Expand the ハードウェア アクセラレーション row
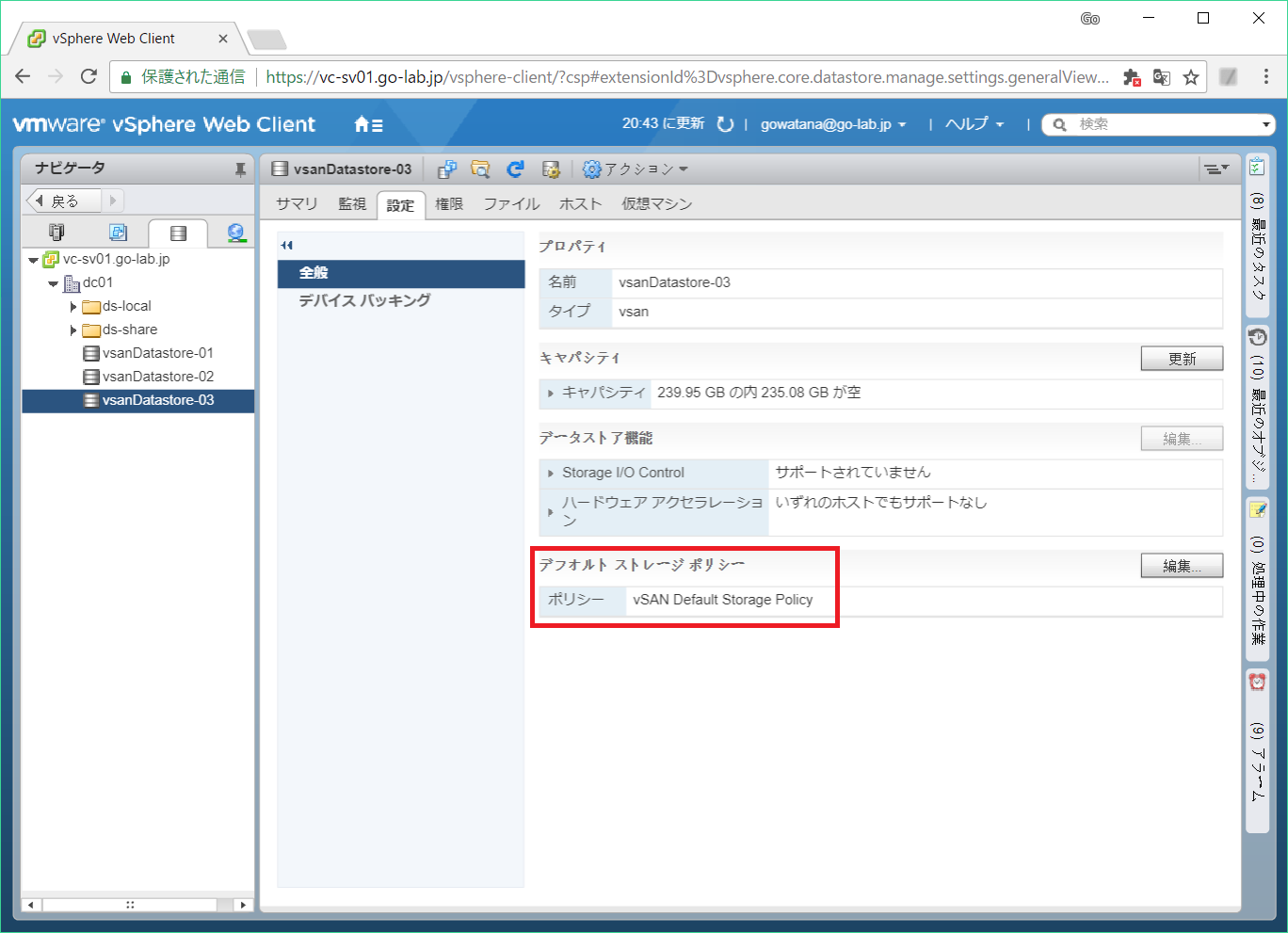 [x=551, y=512]
